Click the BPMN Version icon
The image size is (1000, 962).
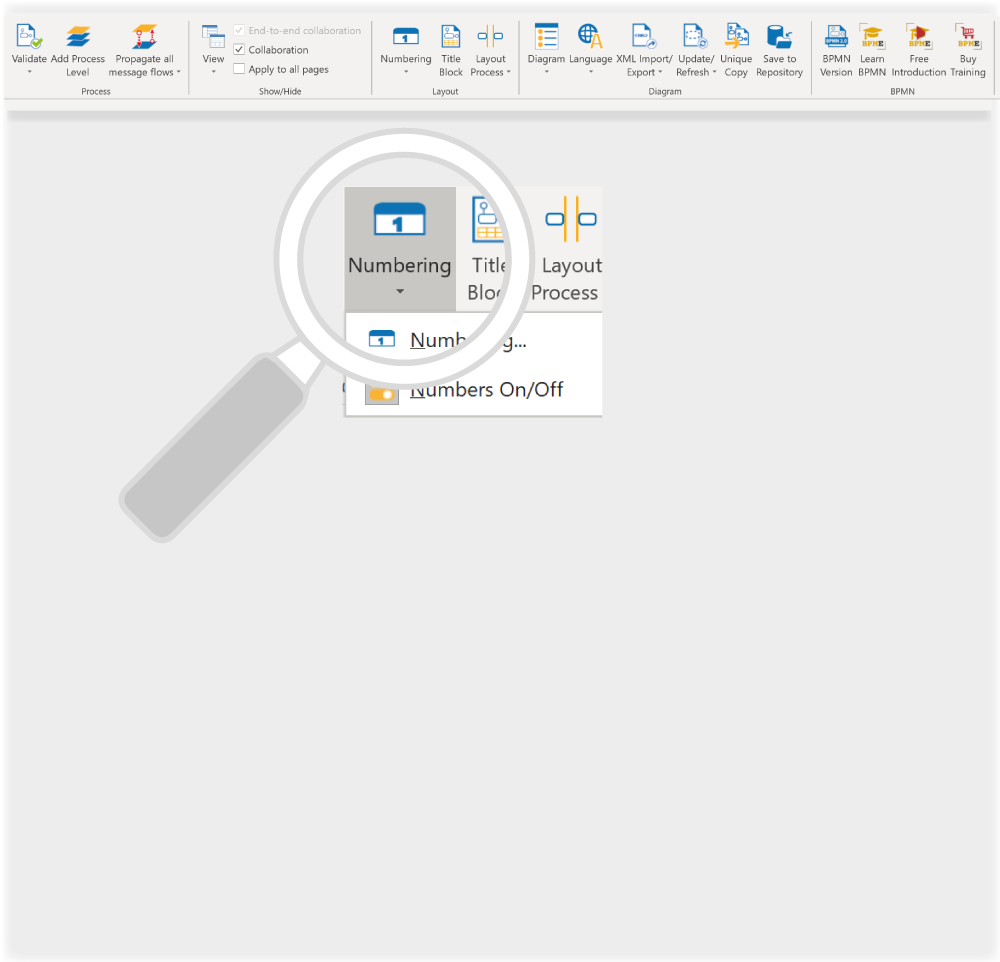pos(836,36)
